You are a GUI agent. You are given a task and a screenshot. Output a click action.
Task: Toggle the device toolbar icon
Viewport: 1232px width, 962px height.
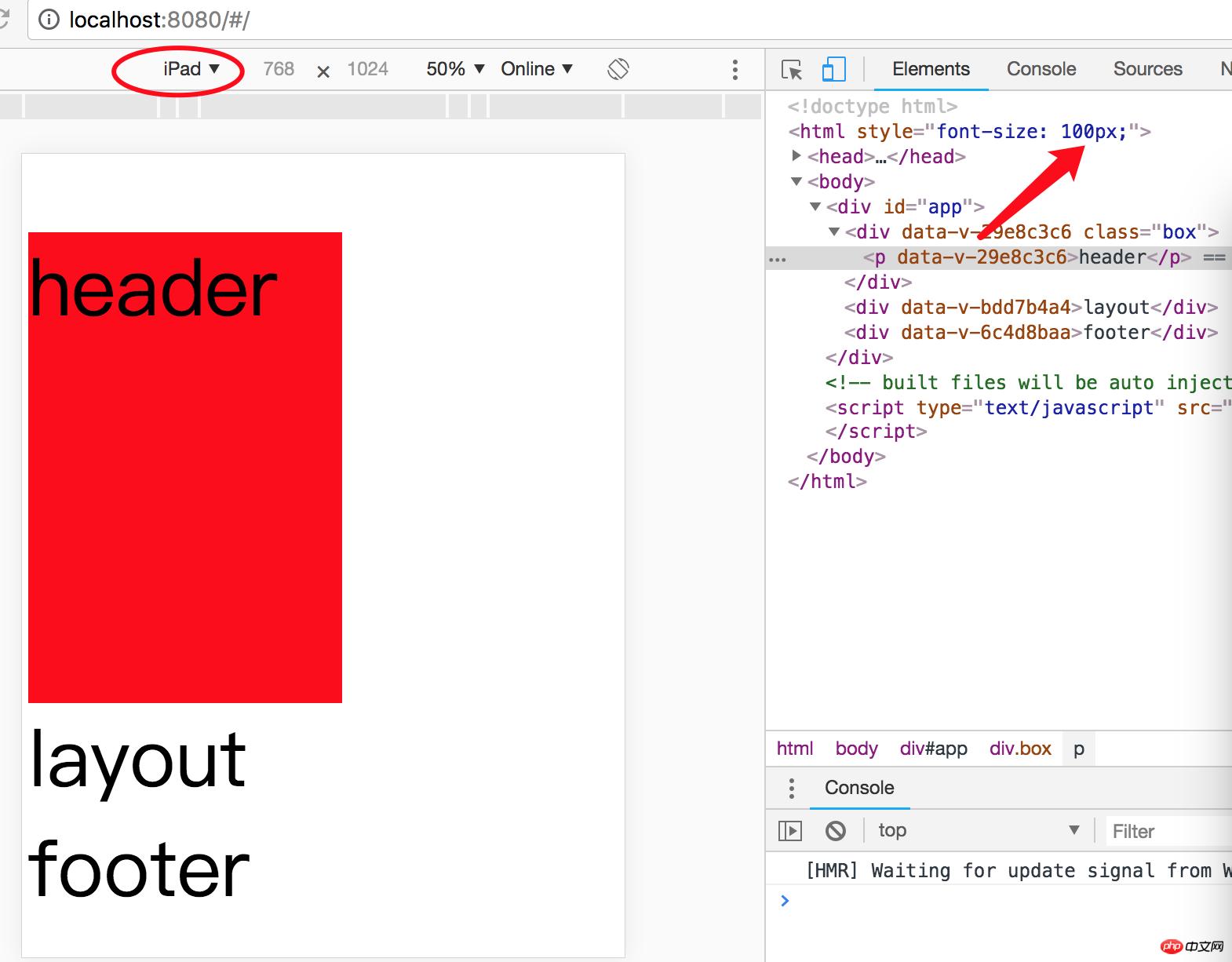coord(833,69)
